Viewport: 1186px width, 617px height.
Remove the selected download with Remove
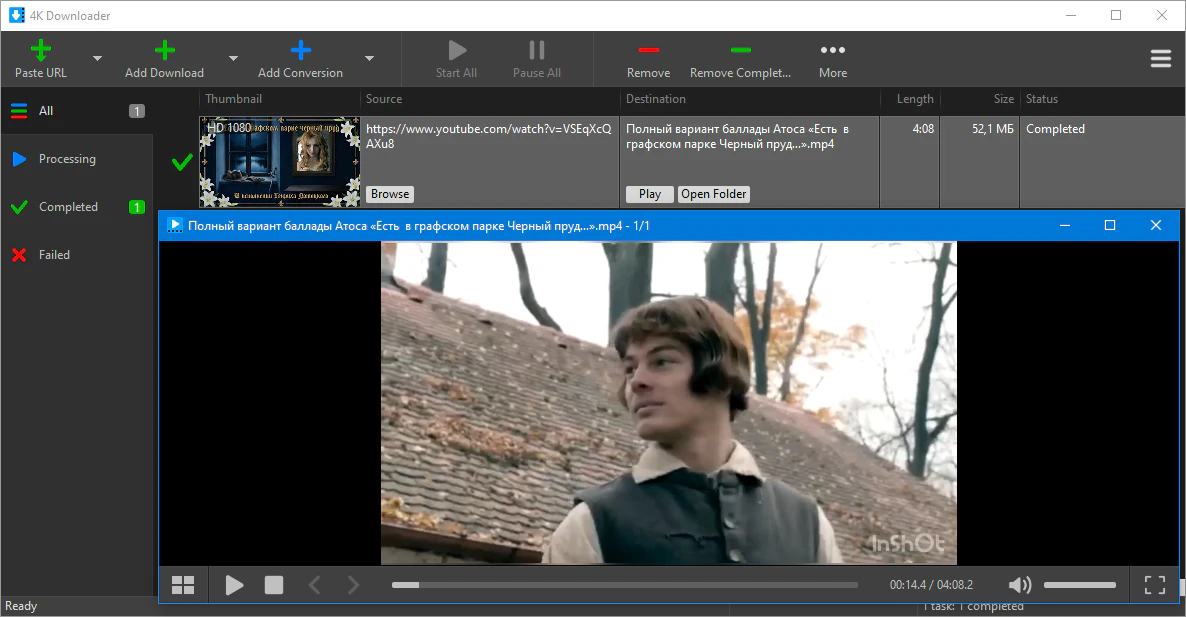coord(648,60)
